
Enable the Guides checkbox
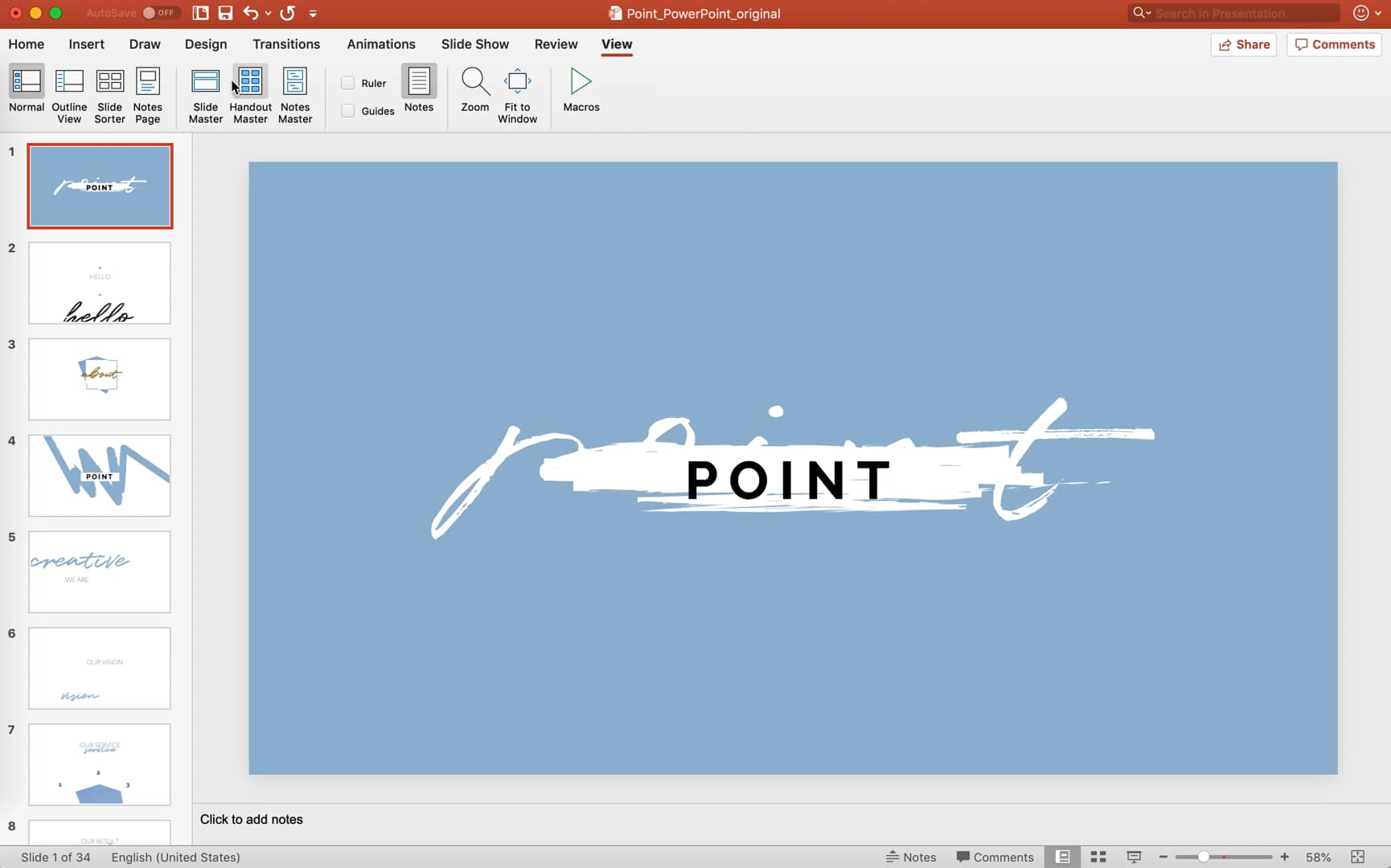tap(347, 111)
